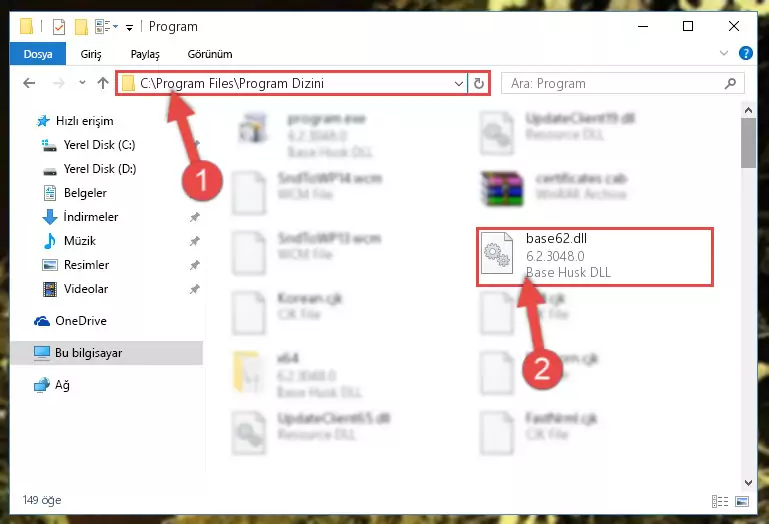The image size is (769, 524).
Task: Unpin Müzik using its pin icon
Action: click(195, 241)
